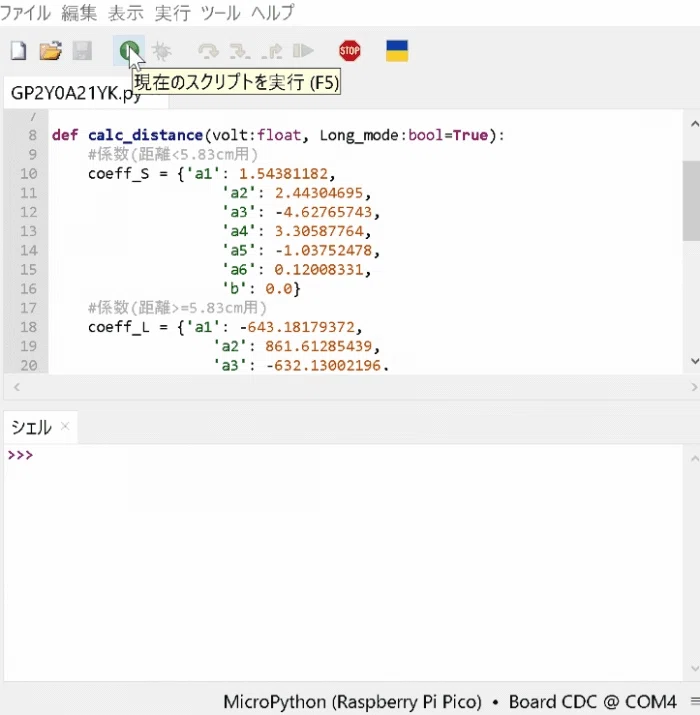
Task: Click on calc_distance function name
Action: pyautogui.click(x=145, y=135)
